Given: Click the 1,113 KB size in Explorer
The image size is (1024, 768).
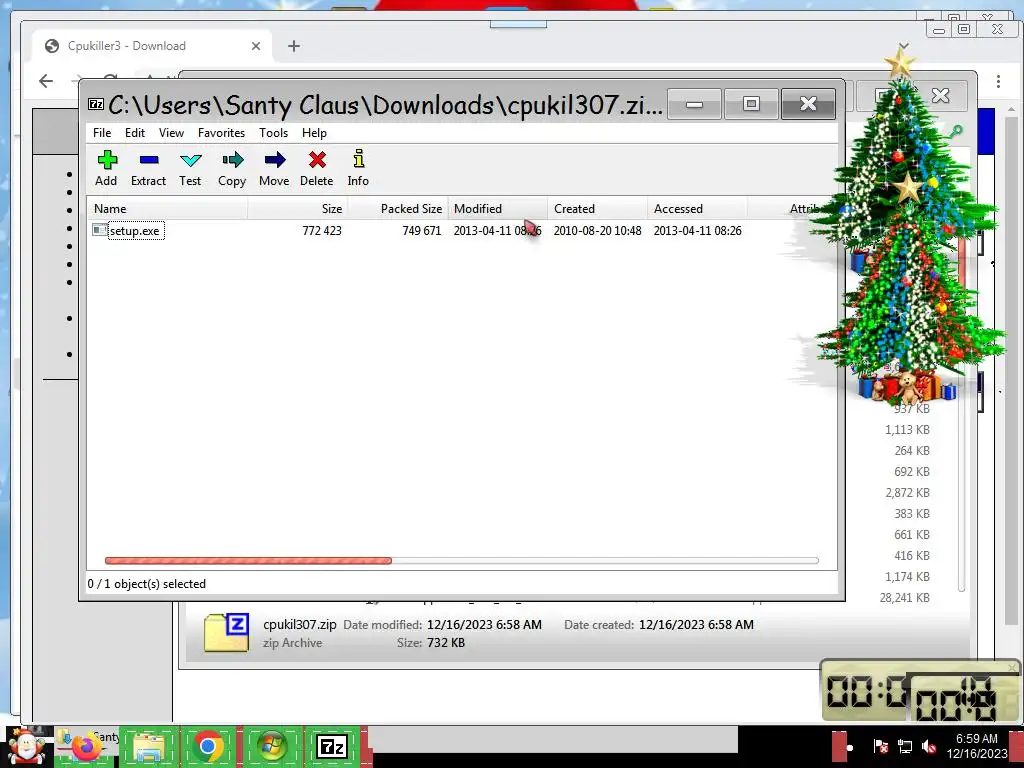Looking at the screenshot, I should pyautogui.click(x=907, y=430).
